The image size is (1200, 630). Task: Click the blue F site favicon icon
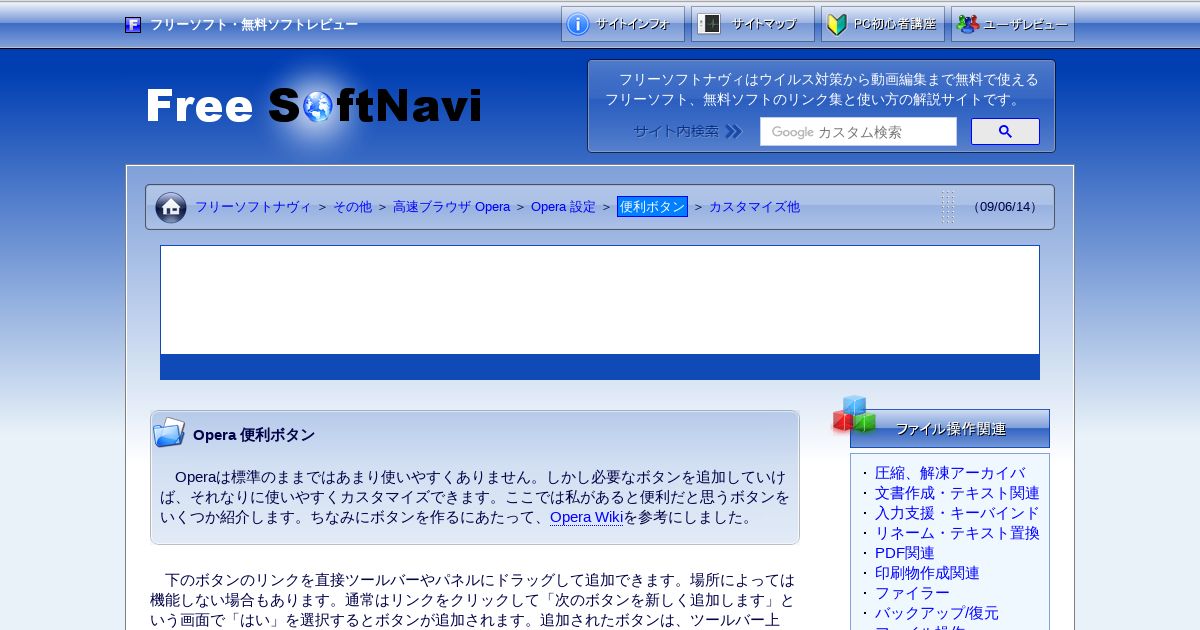[133, 25]
